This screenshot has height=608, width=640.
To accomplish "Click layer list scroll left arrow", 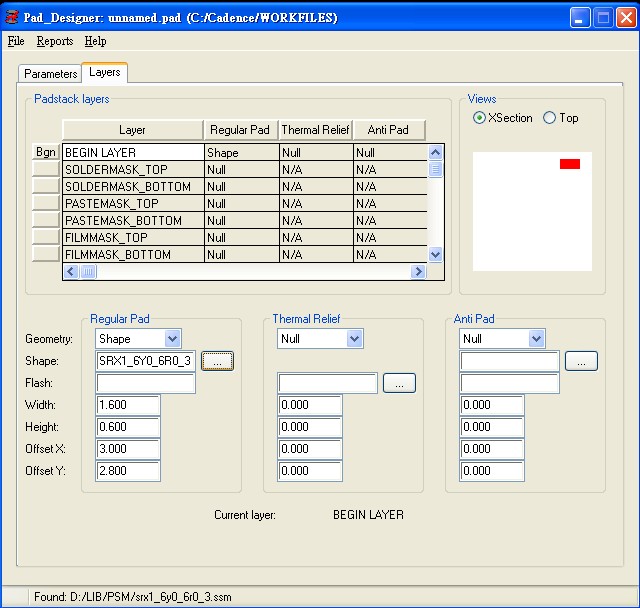I will [71, 272].
